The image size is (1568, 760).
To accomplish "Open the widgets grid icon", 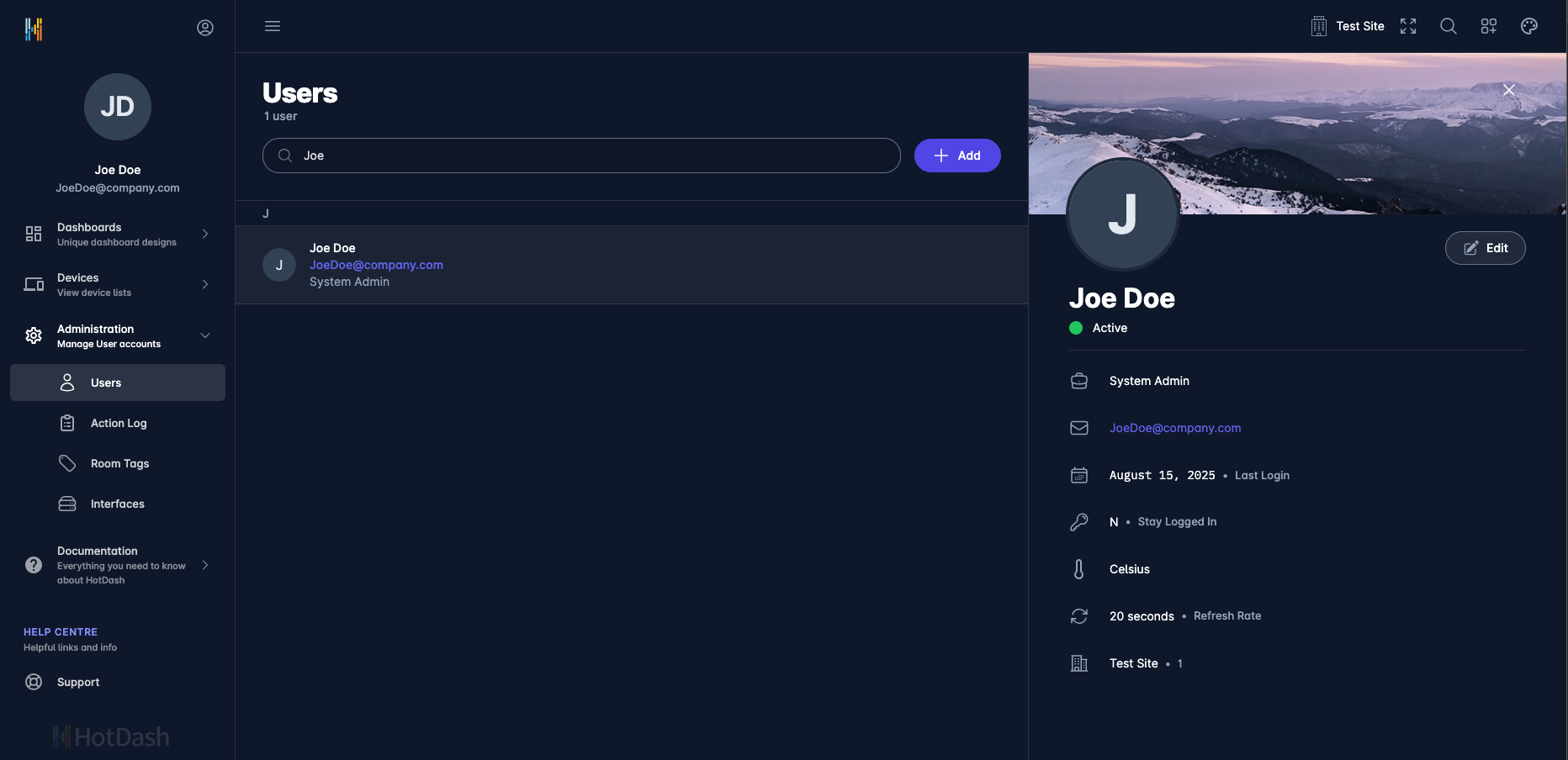I will (1488, 26).
